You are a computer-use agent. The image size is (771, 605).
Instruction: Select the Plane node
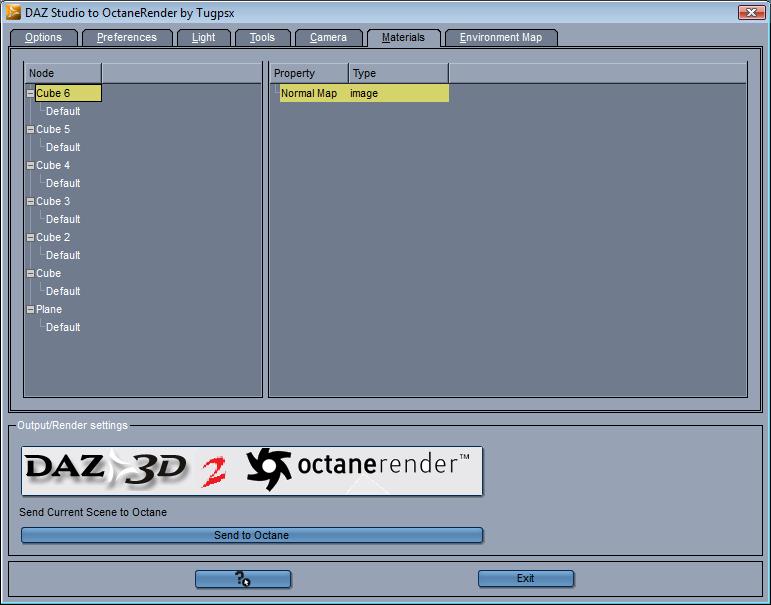click(x=49, y=309)
